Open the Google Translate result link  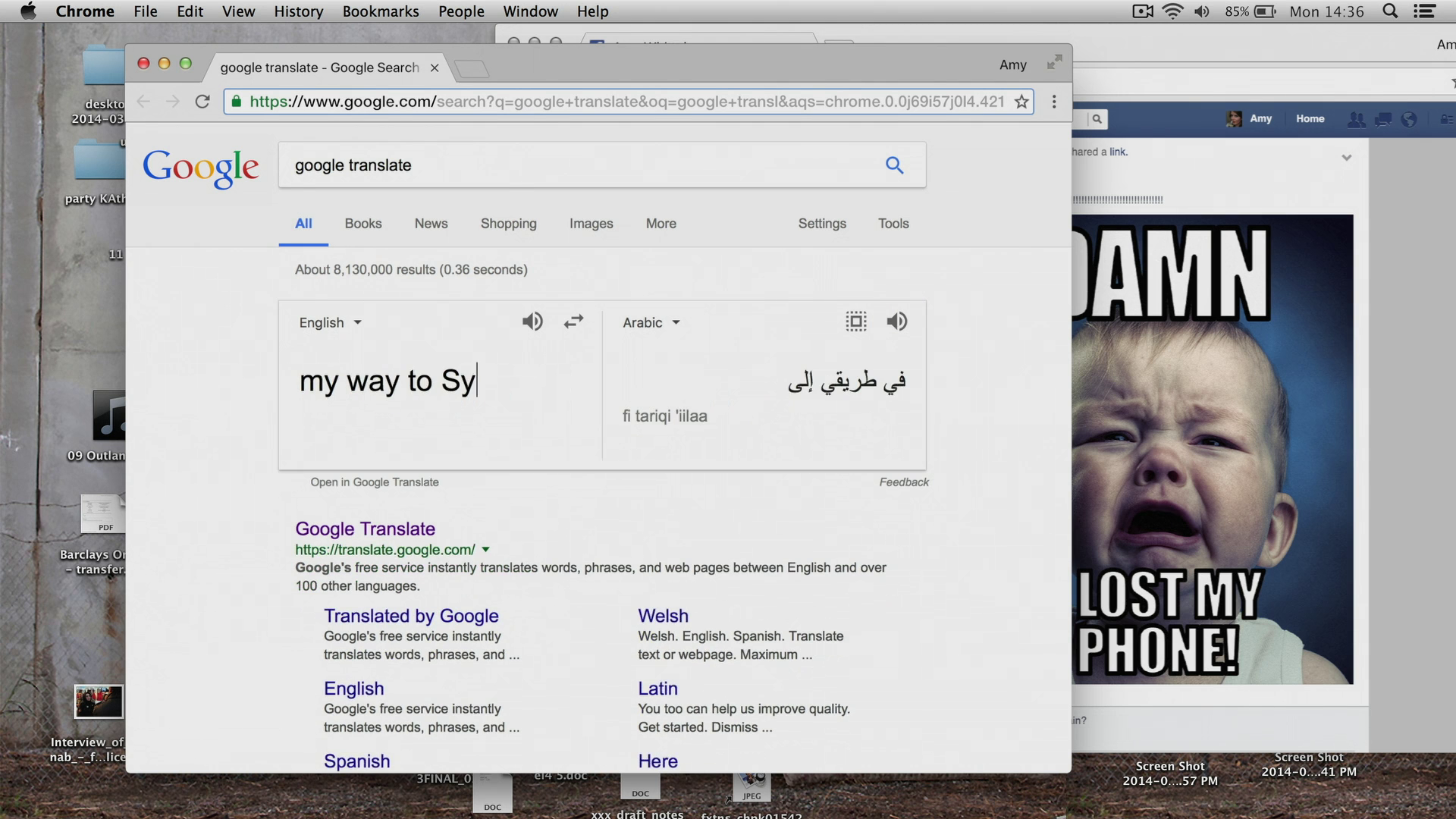point(365,529)
